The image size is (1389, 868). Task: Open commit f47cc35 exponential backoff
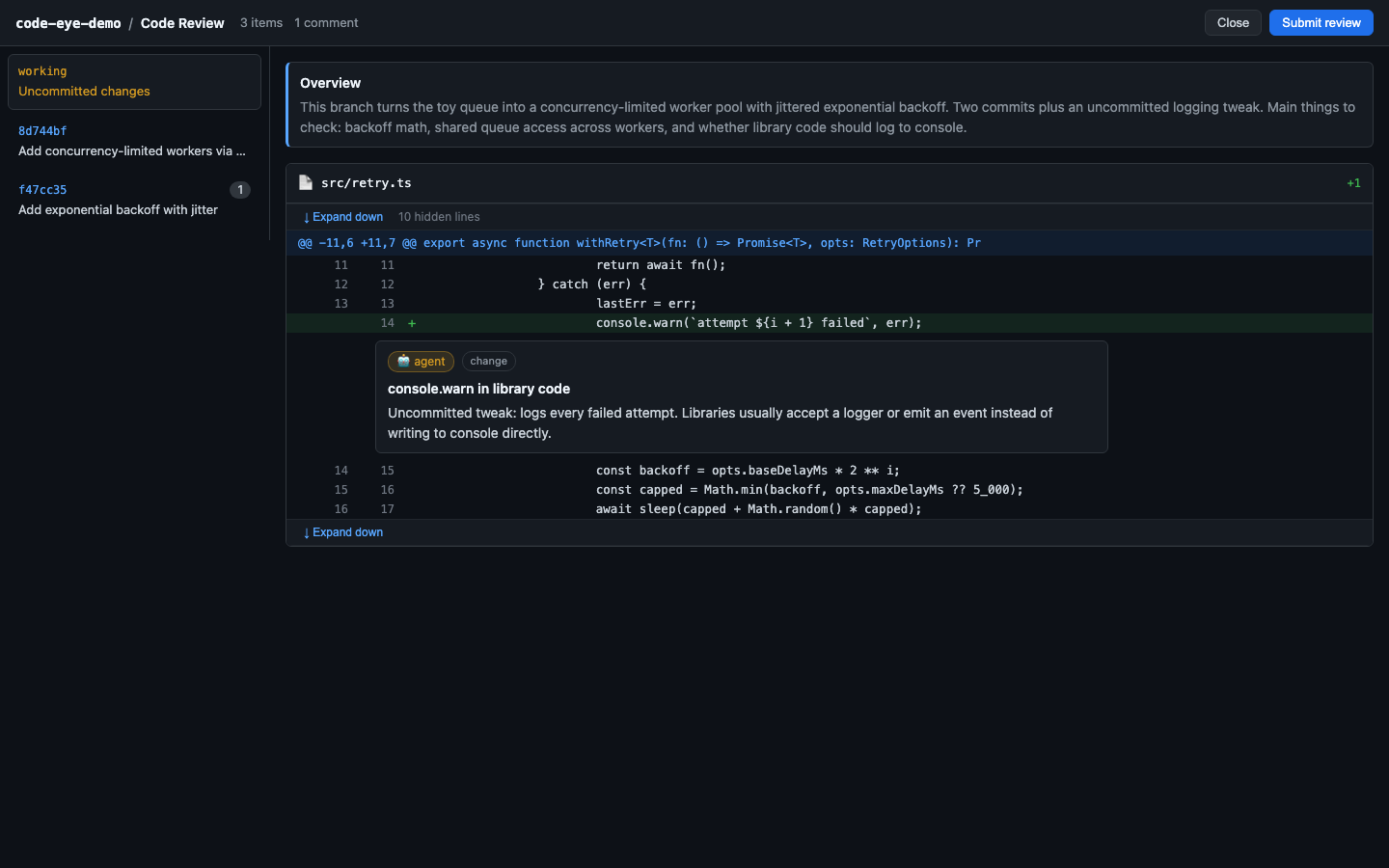click(134, 200)
